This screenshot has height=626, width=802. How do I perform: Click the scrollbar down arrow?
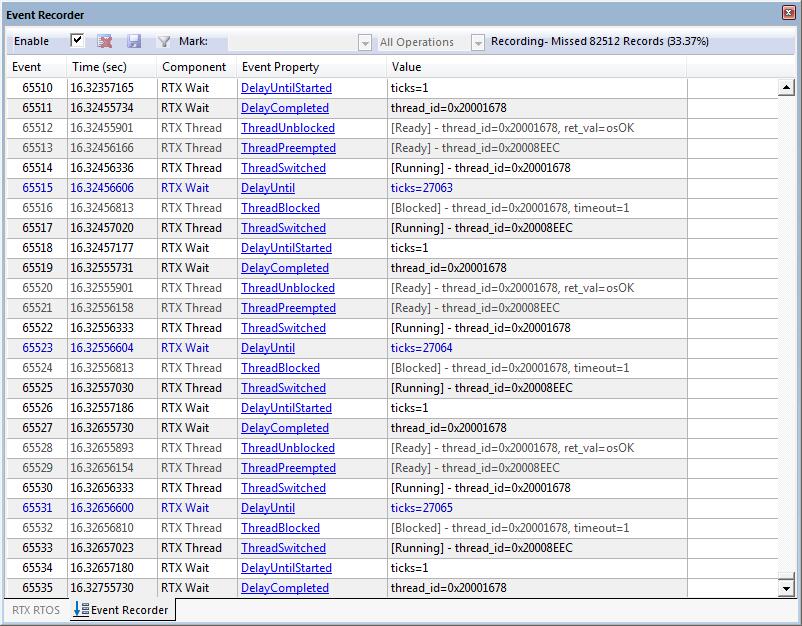coord(786,588)
